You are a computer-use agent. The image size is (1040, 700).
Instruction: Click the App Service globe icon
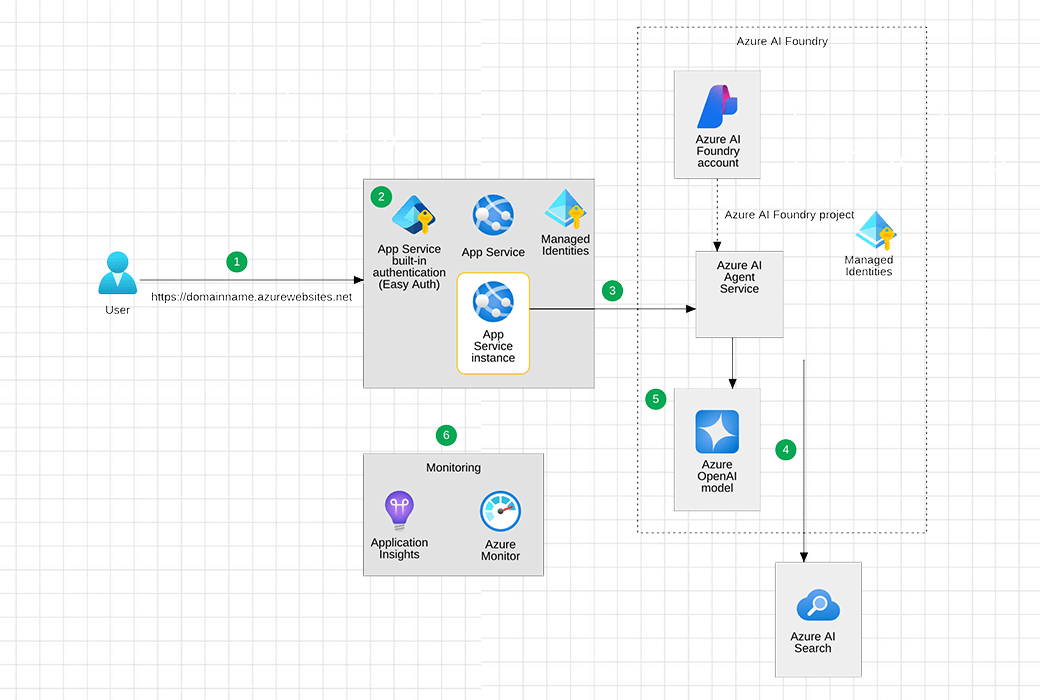(x=493, y=216)
